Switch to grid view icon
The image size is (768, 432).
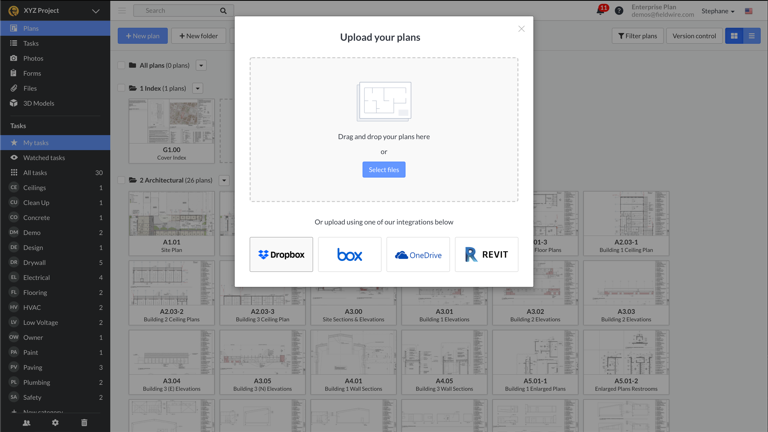[734, 36]
